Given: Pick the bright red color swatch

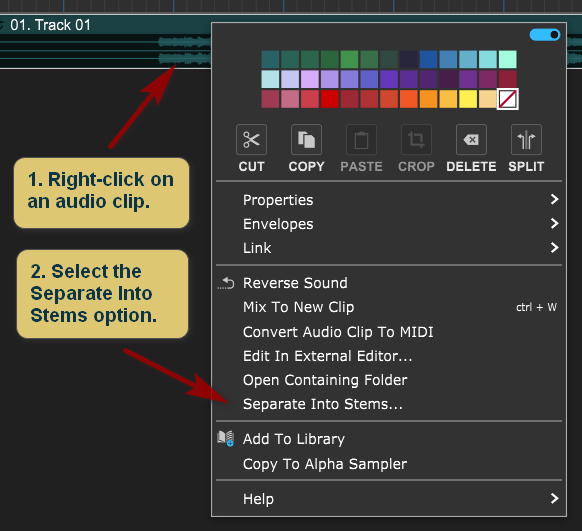Looking at the screenshot, I should point(329,99).
